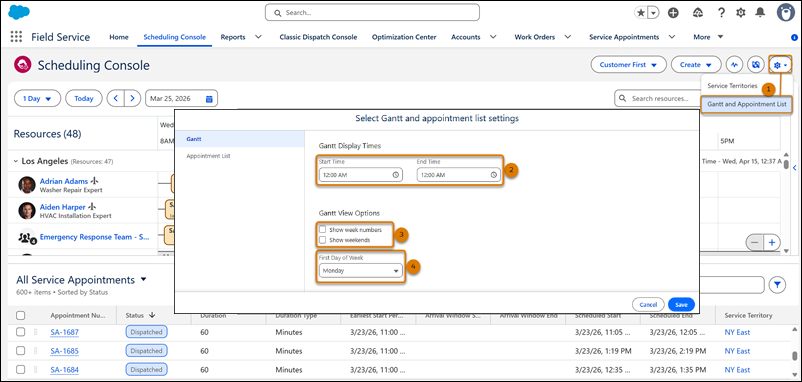
Task: Click the icon button right of pulse button
Action: click(x=756, y=65)
